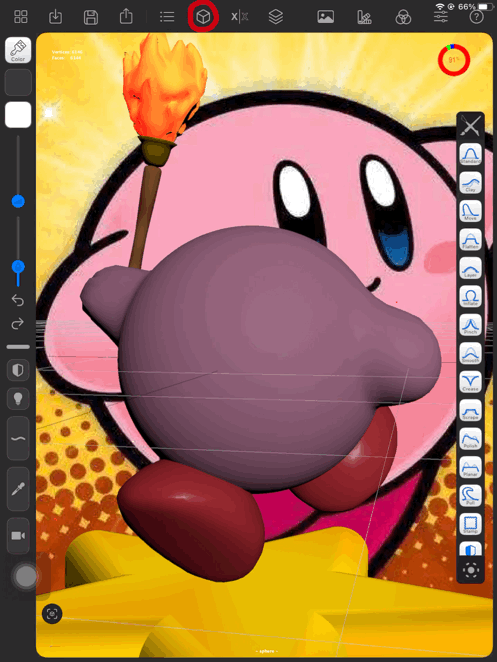Select the Scrape sculpt brush
This screenshot has width=497, height=662.
click(x=470, y=410)
